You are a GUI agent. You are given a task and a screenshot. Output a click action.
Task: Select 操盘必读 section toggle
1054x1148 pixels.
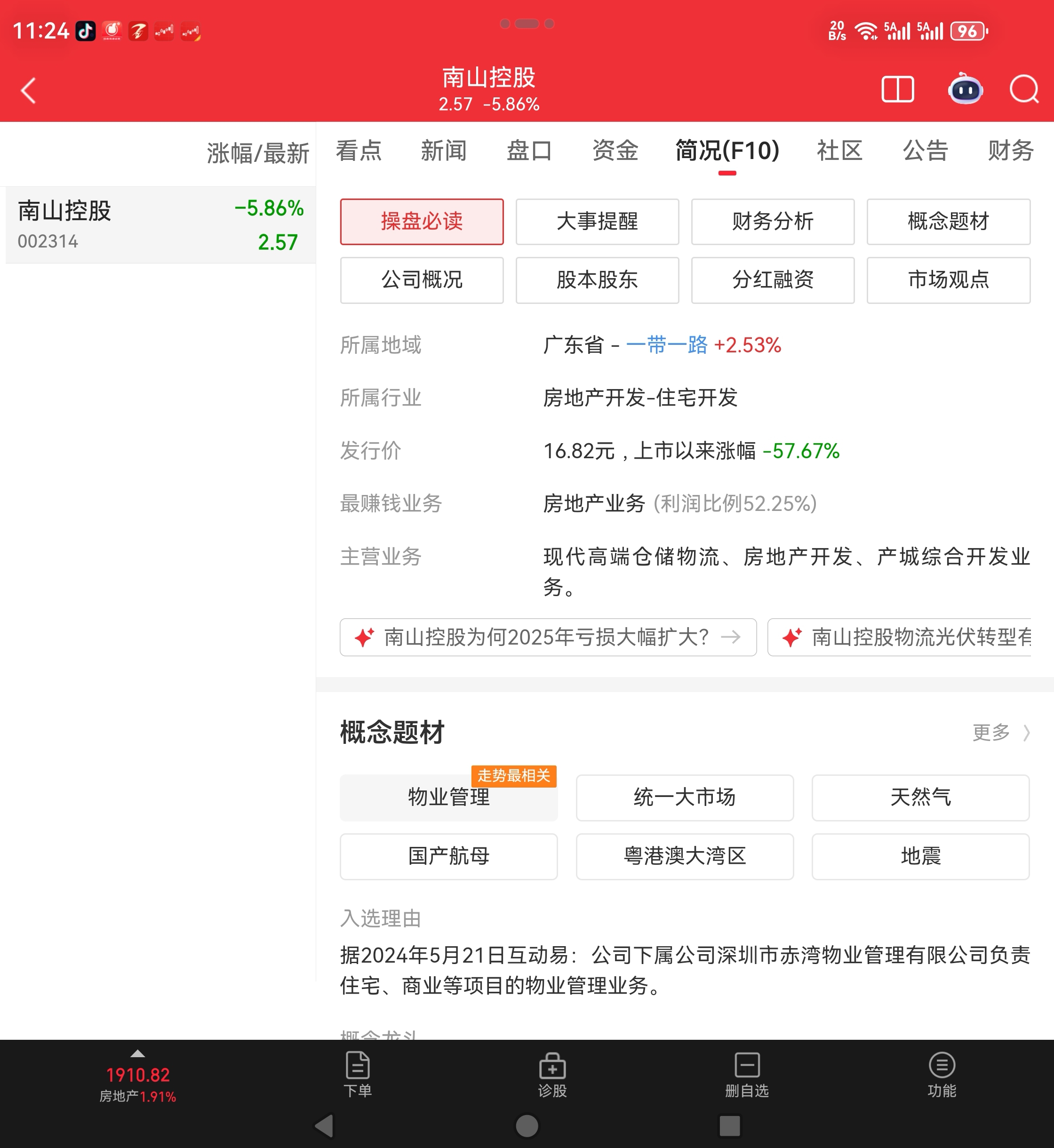click(422, 221)
